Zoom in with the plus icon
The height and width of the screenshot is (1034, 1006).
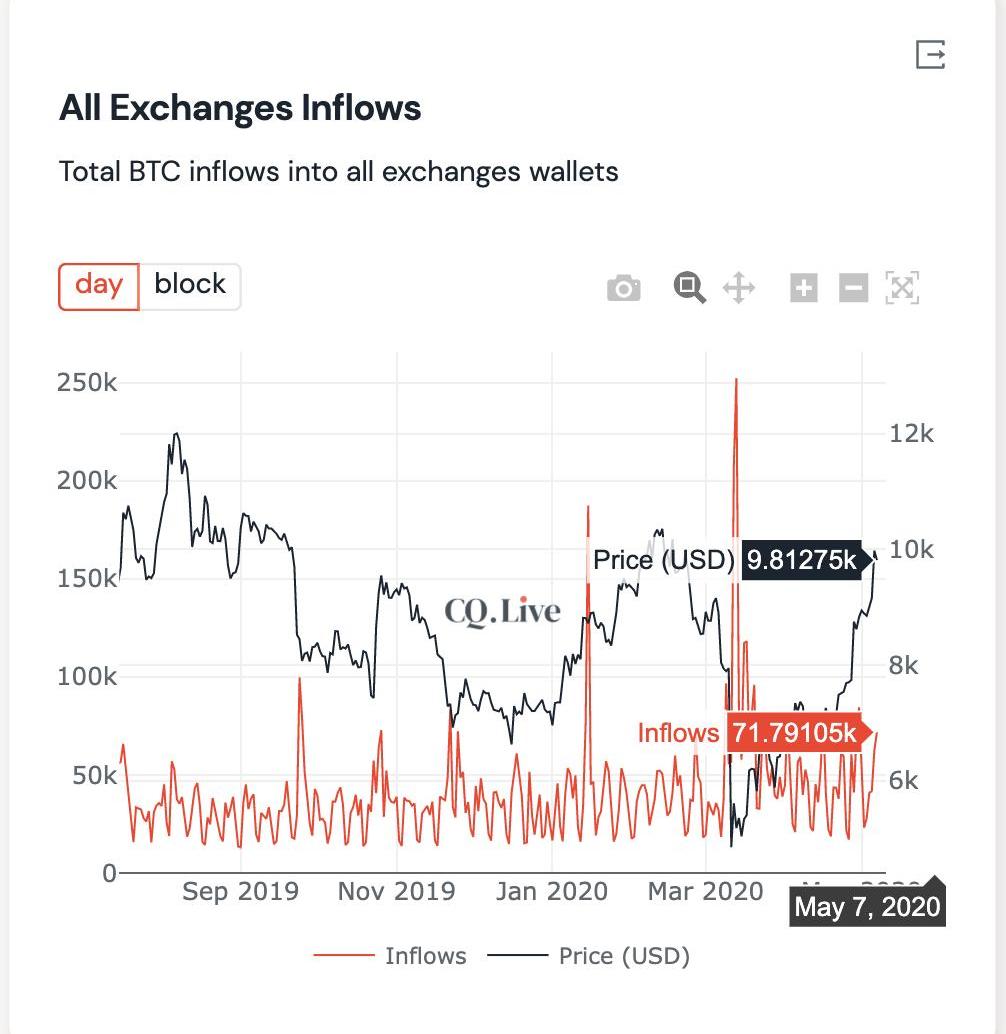(x=804, y=288)
